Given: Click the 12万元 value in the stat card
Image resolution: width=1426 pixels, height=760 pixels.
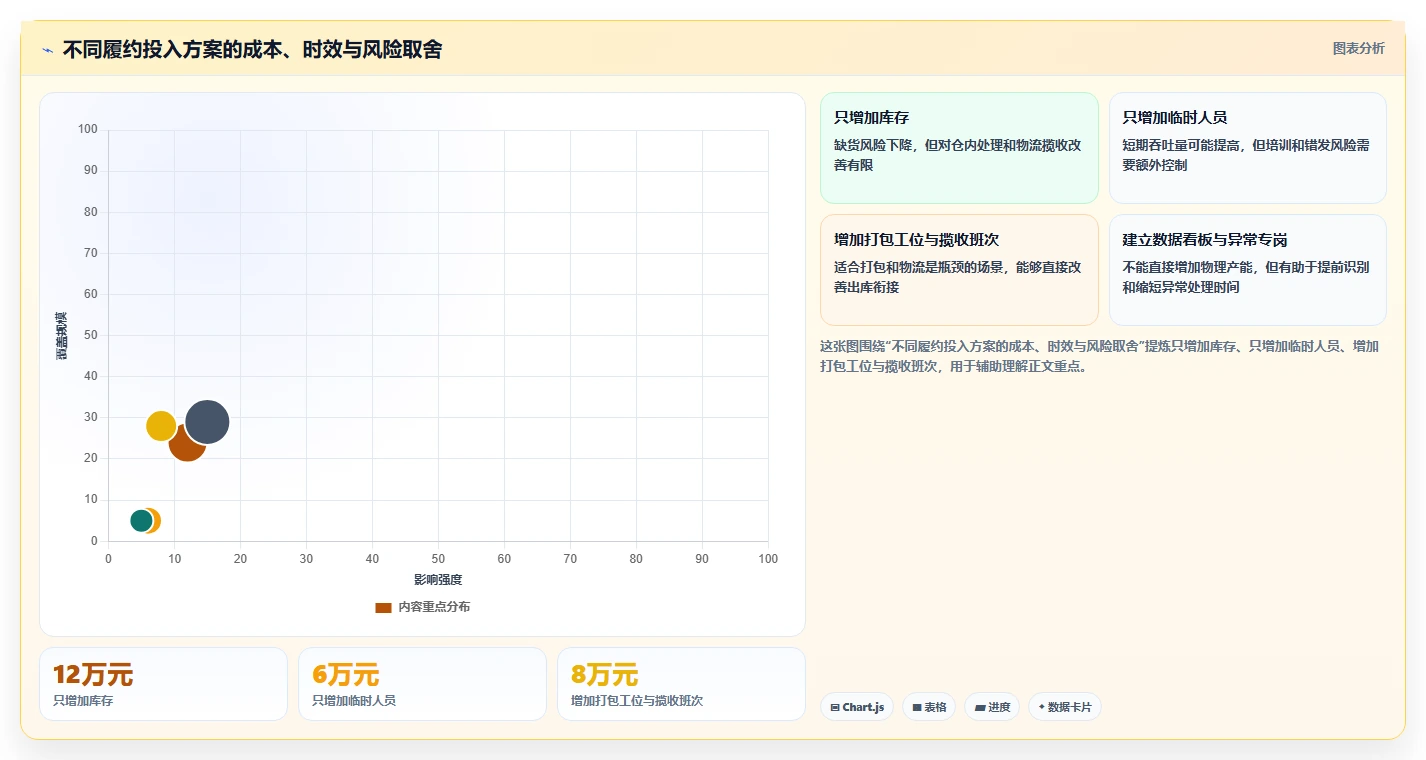Looking at the screenshot, I should (x=93, y=675).
